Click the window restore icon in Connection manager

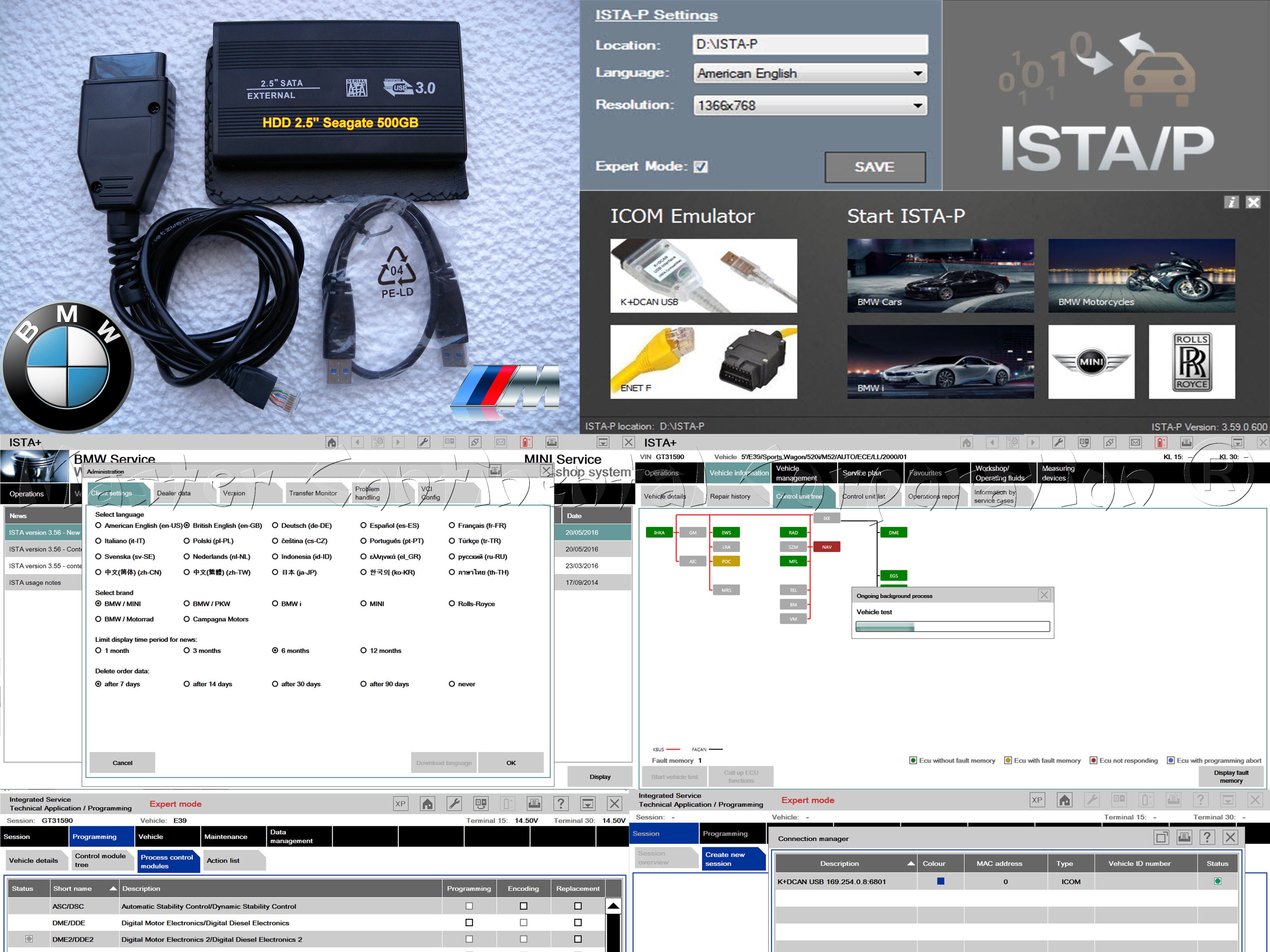point(1161,837)
